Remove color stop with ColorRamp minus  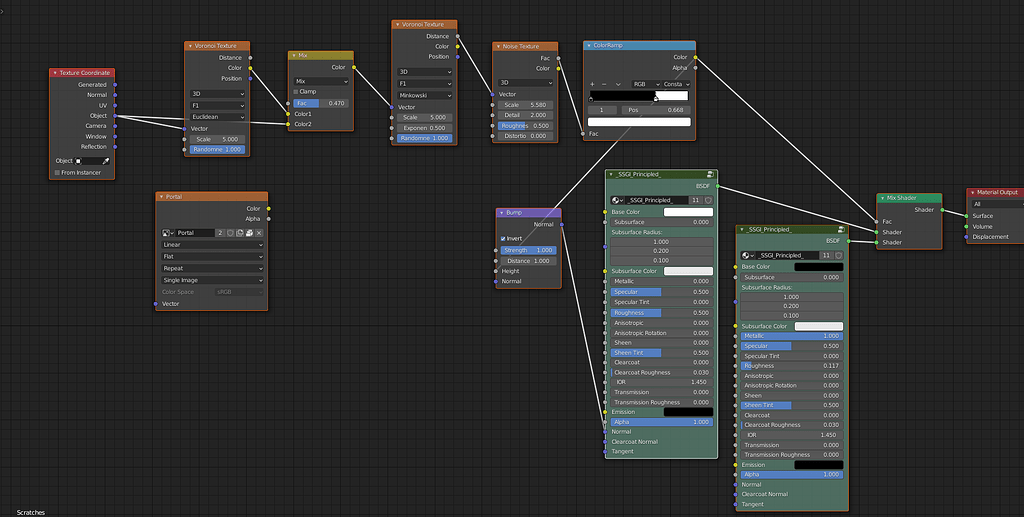(x=604, y=84)
